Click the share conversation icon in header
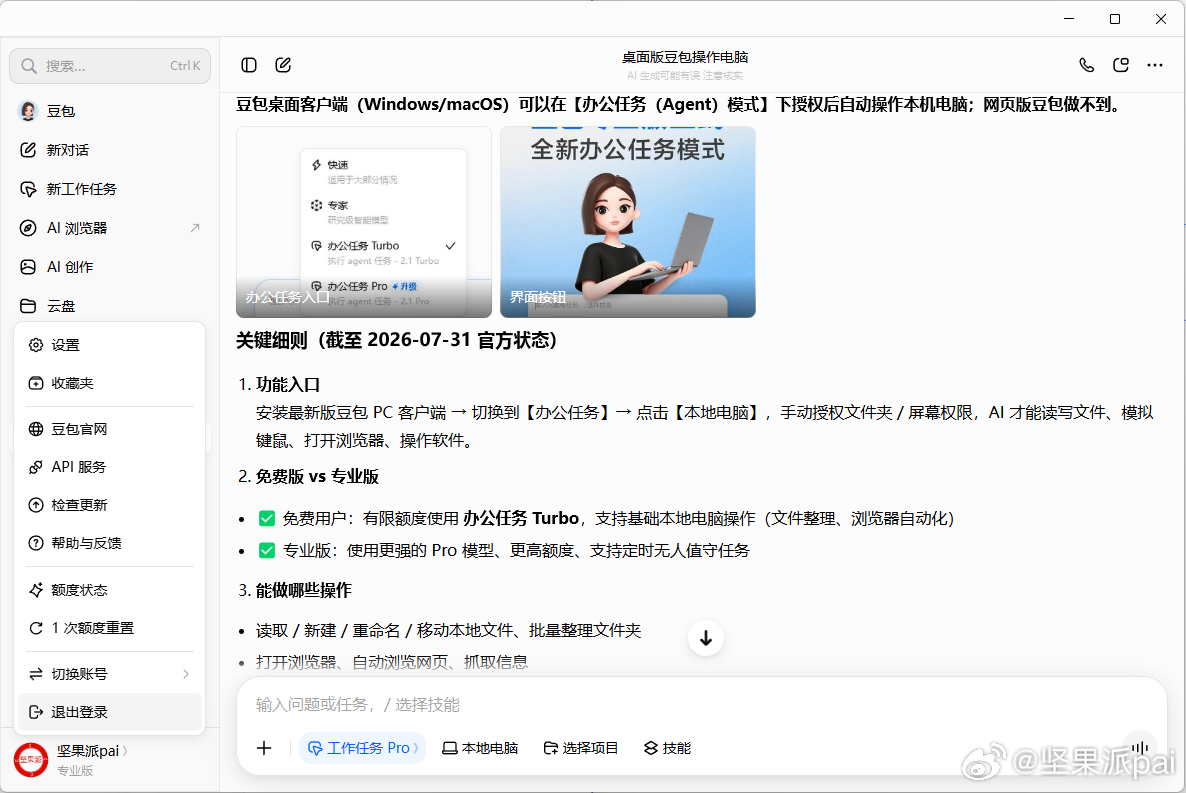 coord(1121,65)
